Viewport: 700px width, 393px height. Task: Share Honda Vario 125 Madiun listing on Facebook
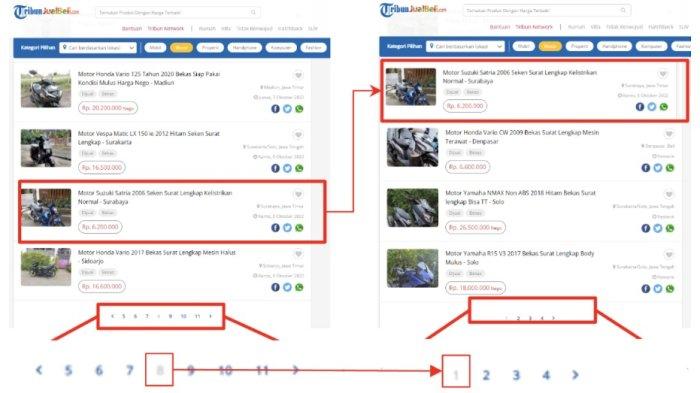coord(275,109)
